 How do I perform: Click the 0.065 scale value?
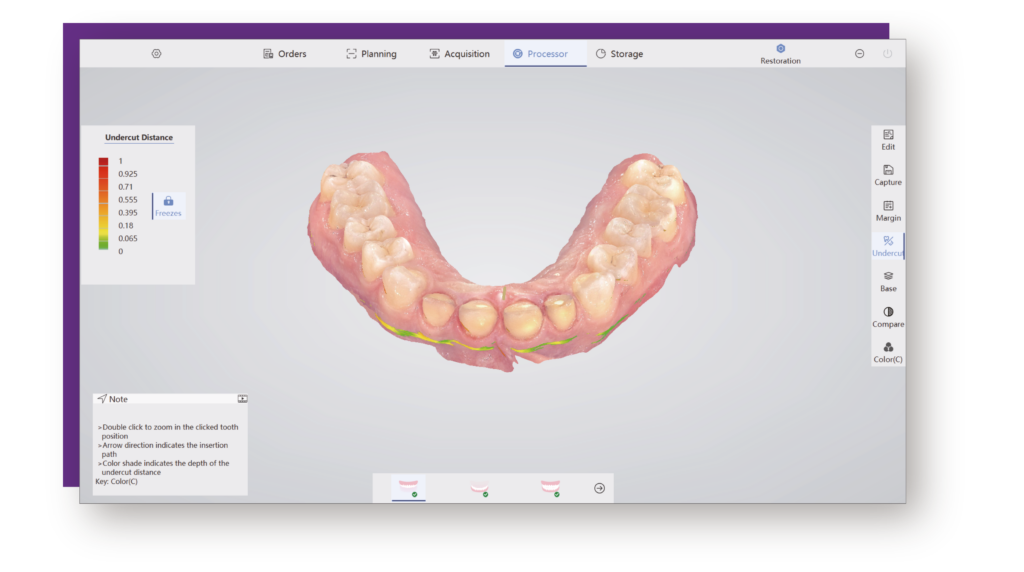point(128,238)
